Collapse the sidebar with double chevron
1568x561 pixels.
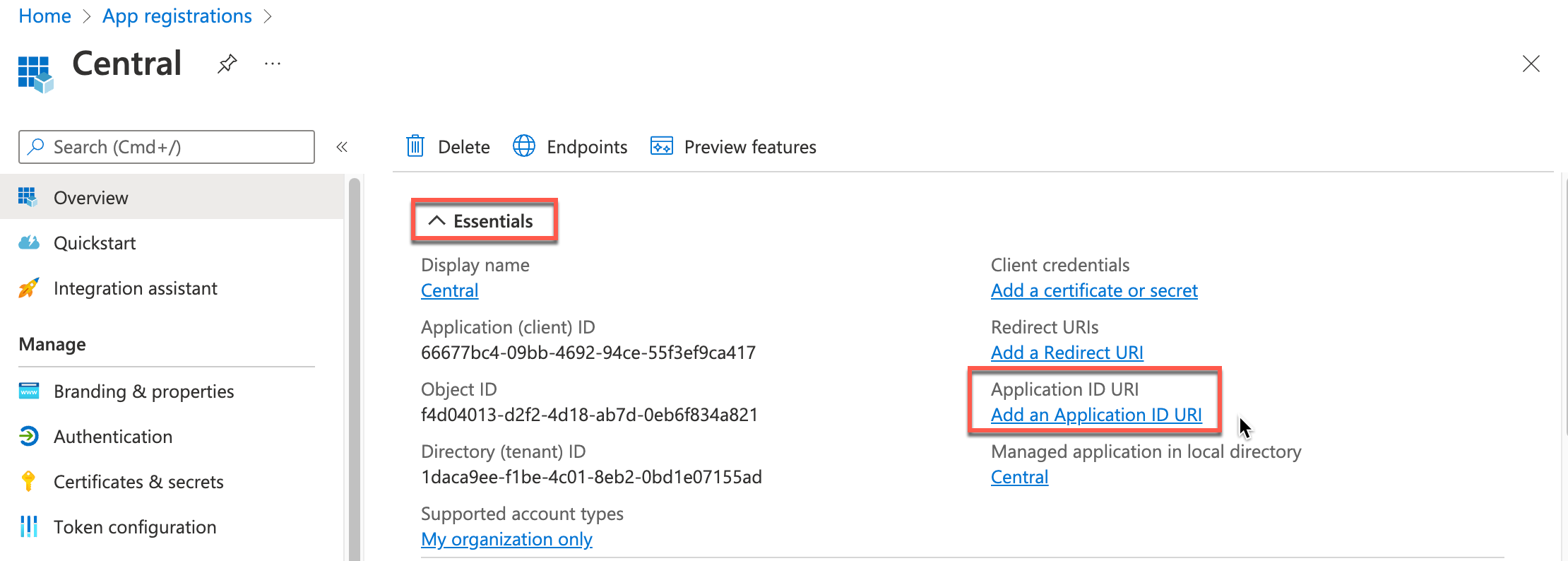(x=342, y=147)
